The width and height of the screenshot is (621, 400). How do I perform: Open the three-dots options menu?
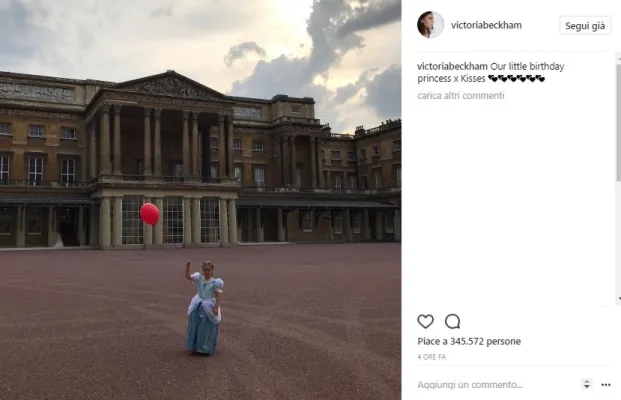606,385
